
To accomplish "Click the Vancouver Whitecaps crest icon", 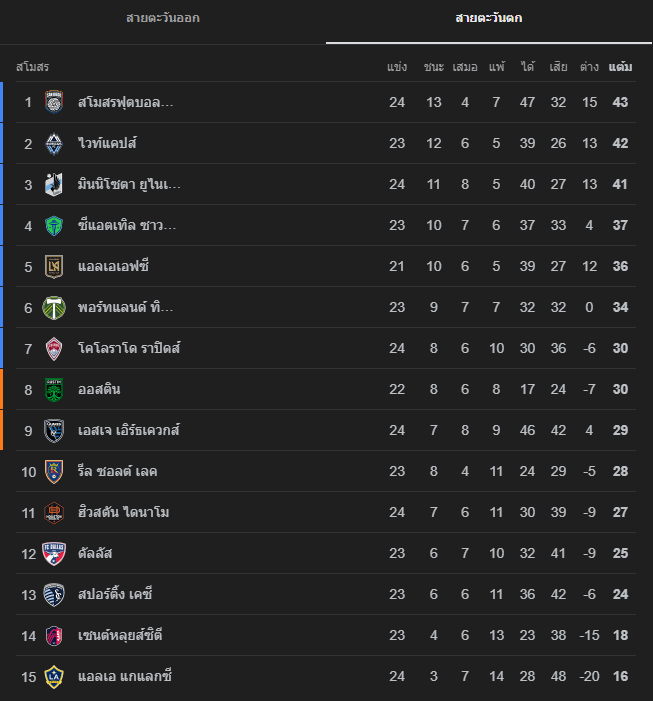I will tap(54, 144).
